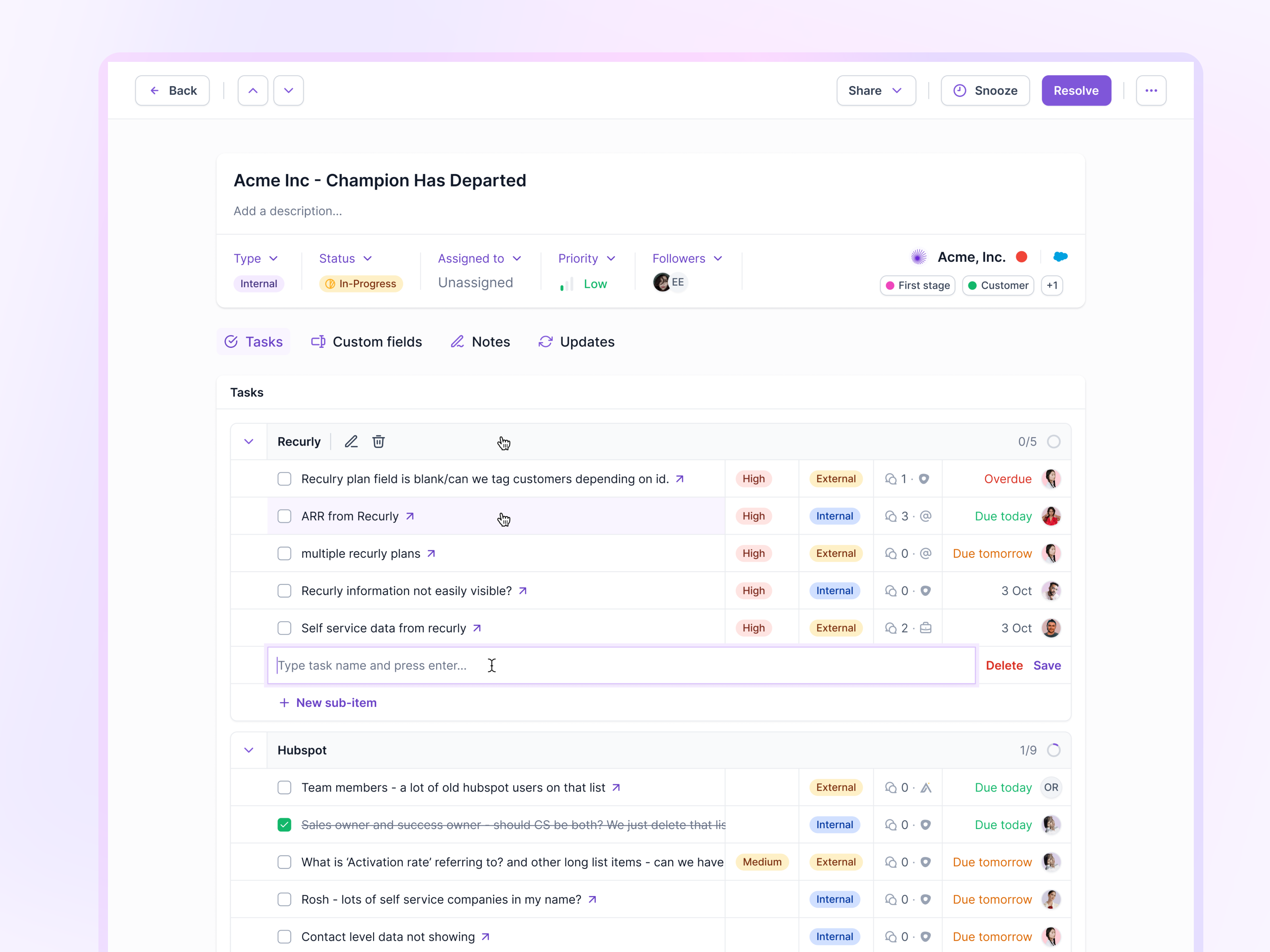
Task: Click the Snooze clock icon
Action: [960, 90]
